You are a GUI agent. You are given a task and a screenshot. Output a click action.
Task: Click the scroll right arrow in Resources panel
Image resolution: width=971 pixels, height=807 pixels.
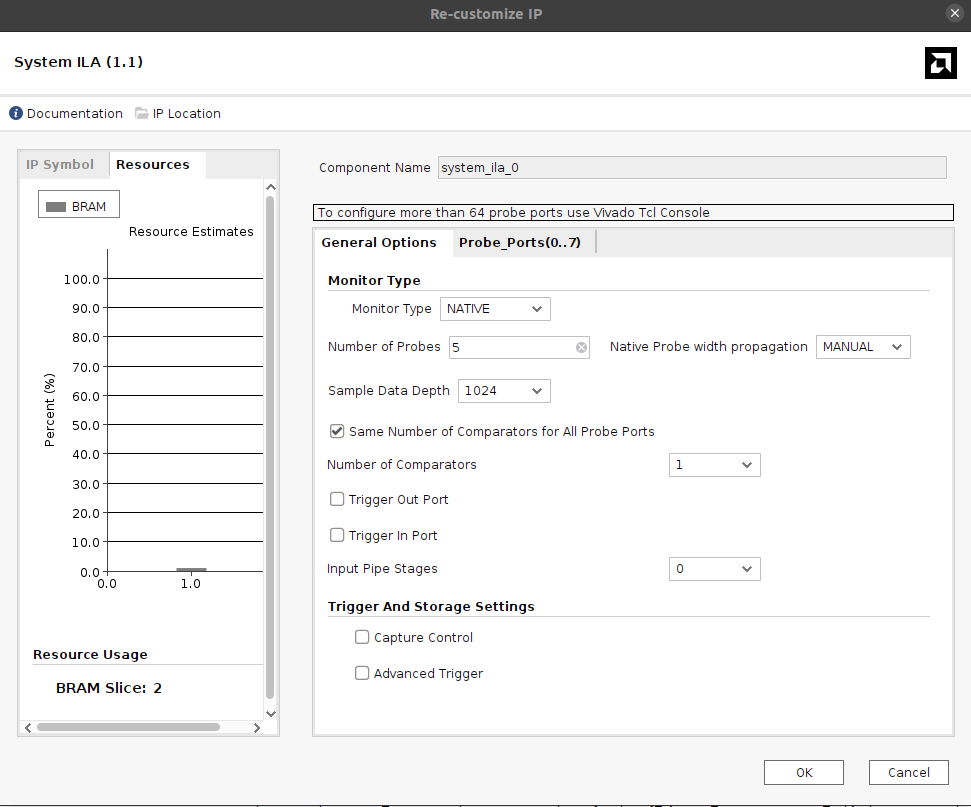click(256, 728)
